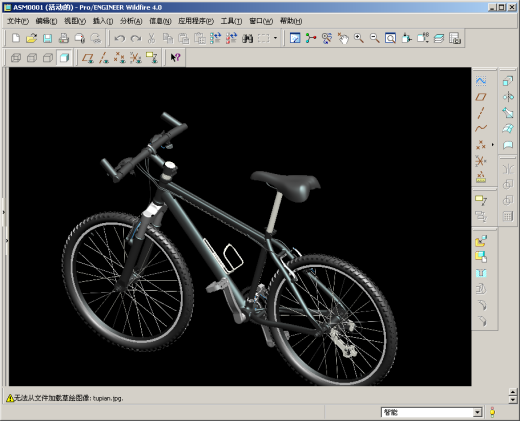Create a new file with the New icon
This screenshot has width=520, height=421.
pos(16,38)
